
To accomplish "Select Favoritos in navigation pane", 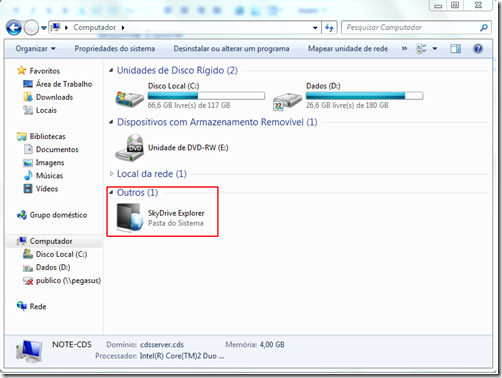I will pyautogui.click(x=45, y=71).
